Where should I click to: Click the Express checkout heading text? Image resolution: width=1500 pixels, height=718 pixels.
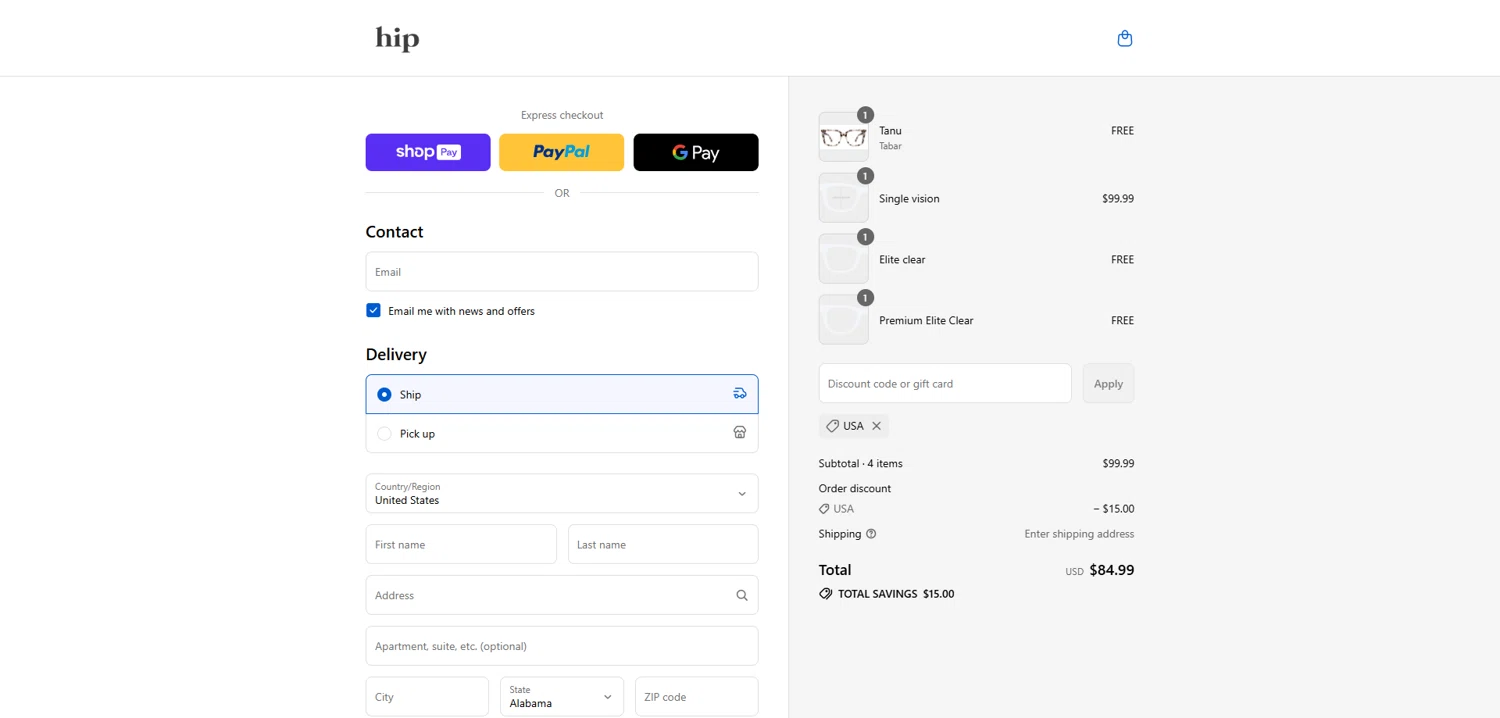coord(562,115)
